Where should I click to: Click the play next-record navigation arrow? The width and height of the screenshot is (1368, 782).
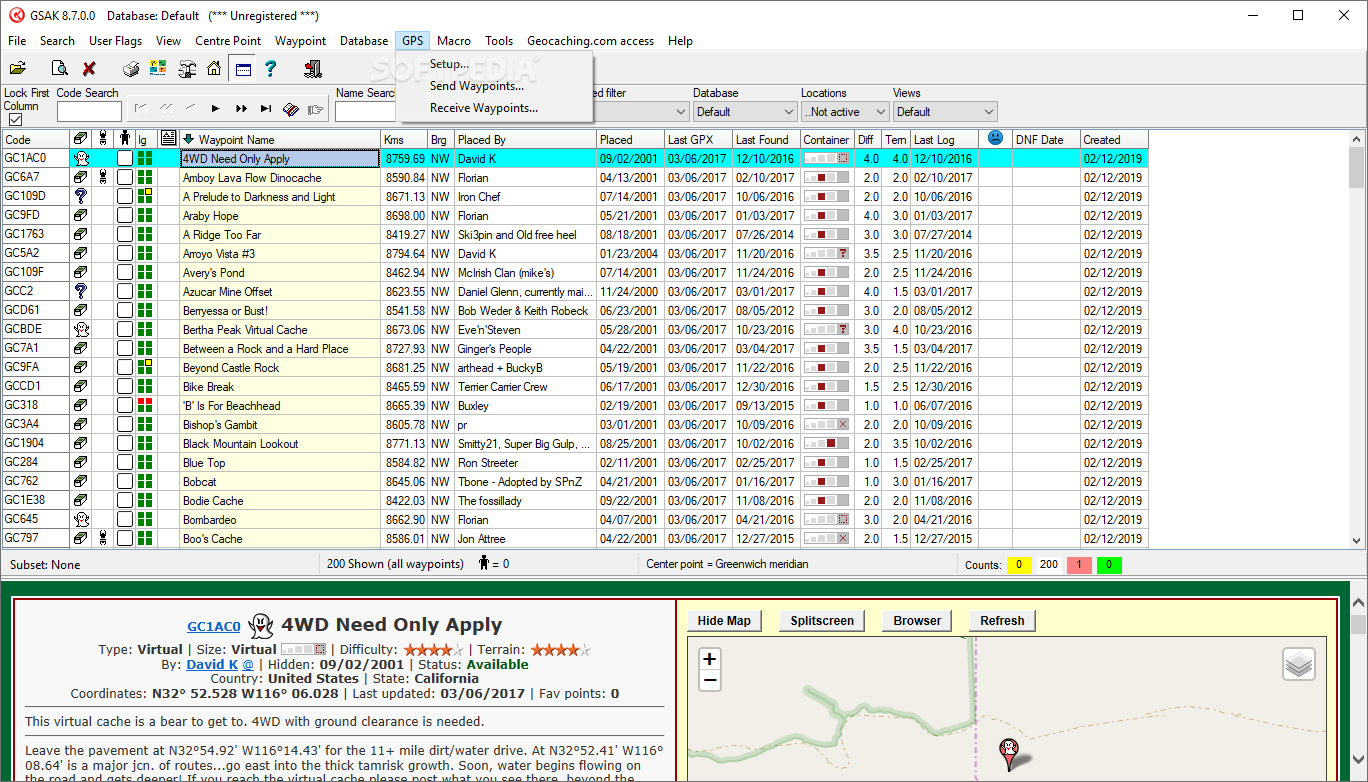click(x=215, y=108)
